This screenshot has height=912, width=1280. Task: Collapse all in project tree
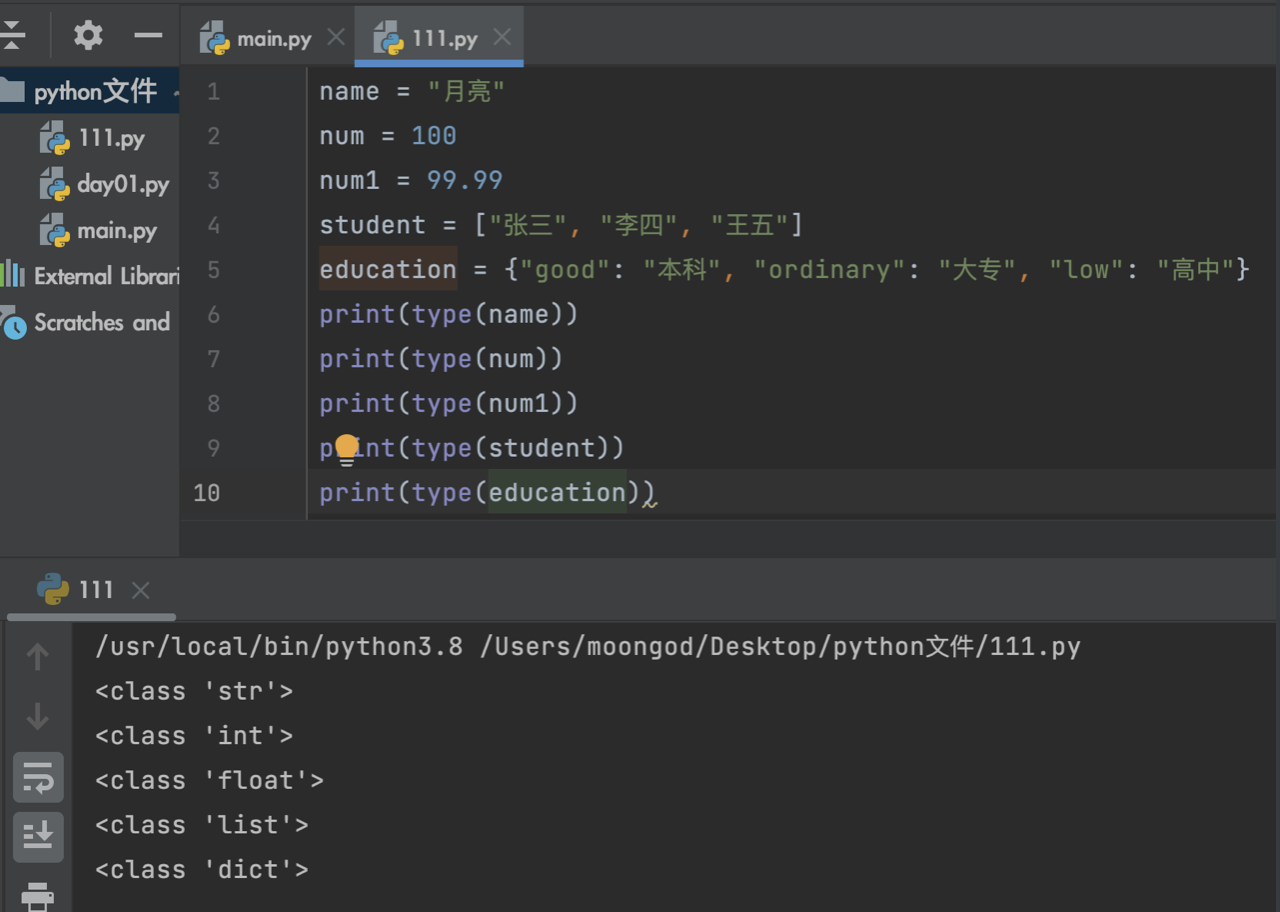[x=12, y=36]
